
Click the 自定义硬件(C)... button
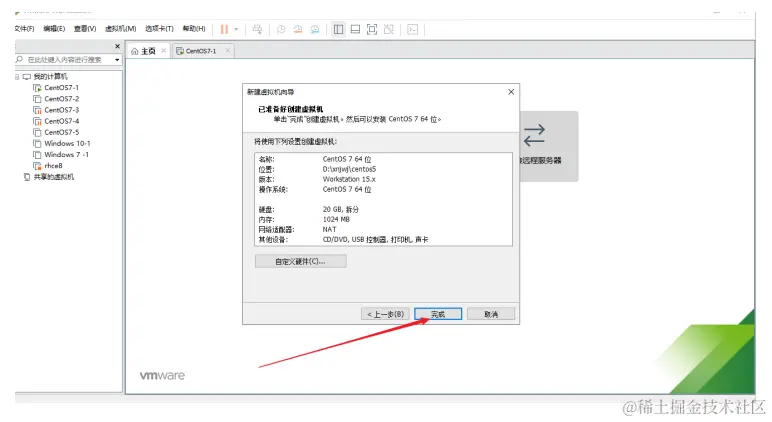pyautogui.click(x=300, y=261)
